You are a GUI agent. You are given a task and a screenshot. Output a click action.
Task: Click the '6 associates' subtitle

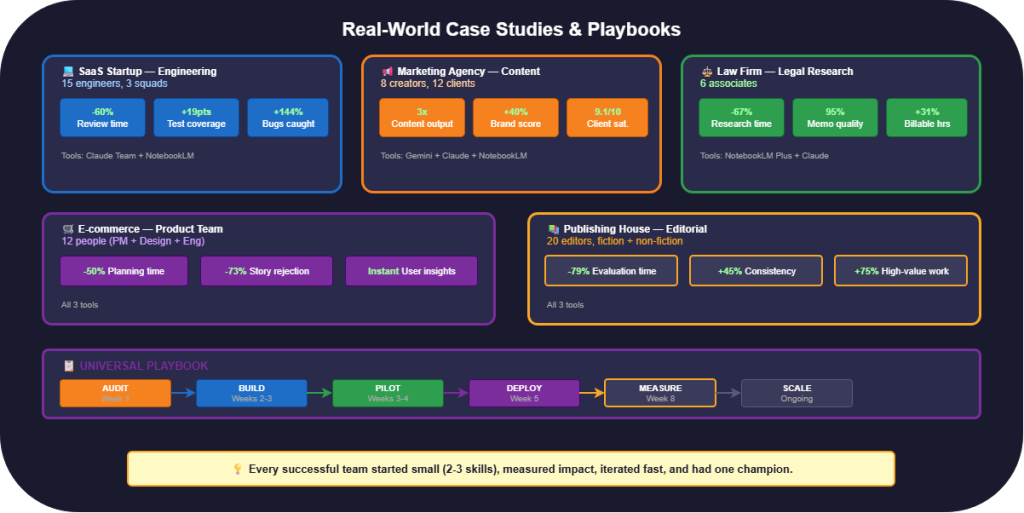coord(728,84)
